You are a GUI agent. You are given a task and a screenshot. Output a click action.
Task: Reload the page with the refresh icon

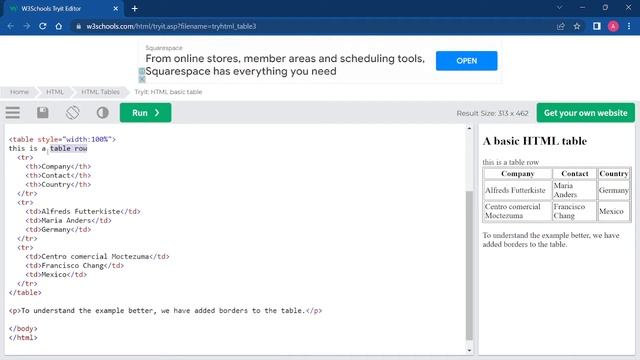(42, 26)
